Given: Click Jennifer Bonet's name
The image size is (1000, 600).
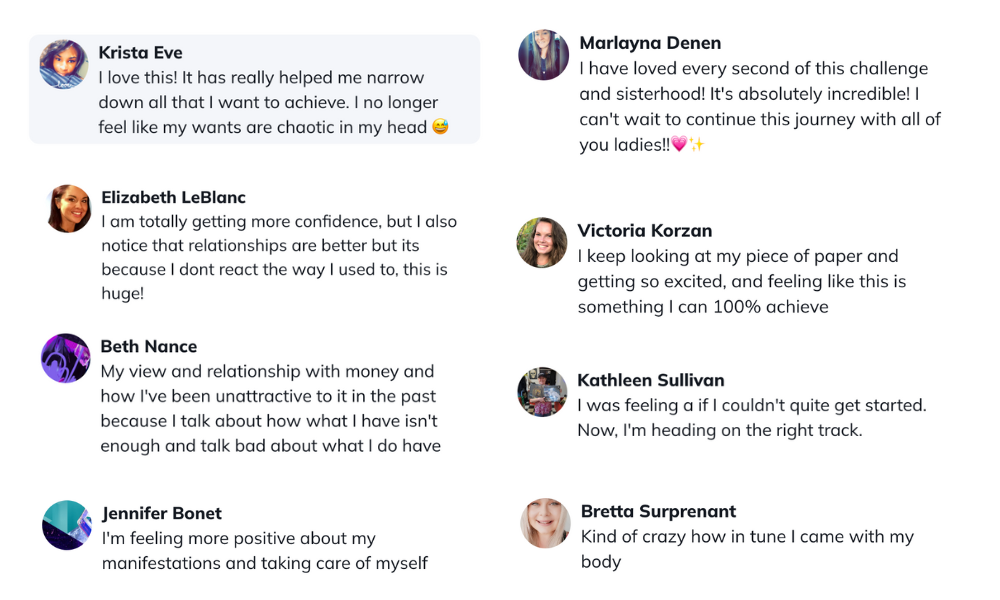Looking at the screenshot, I should tap(162, 514).
